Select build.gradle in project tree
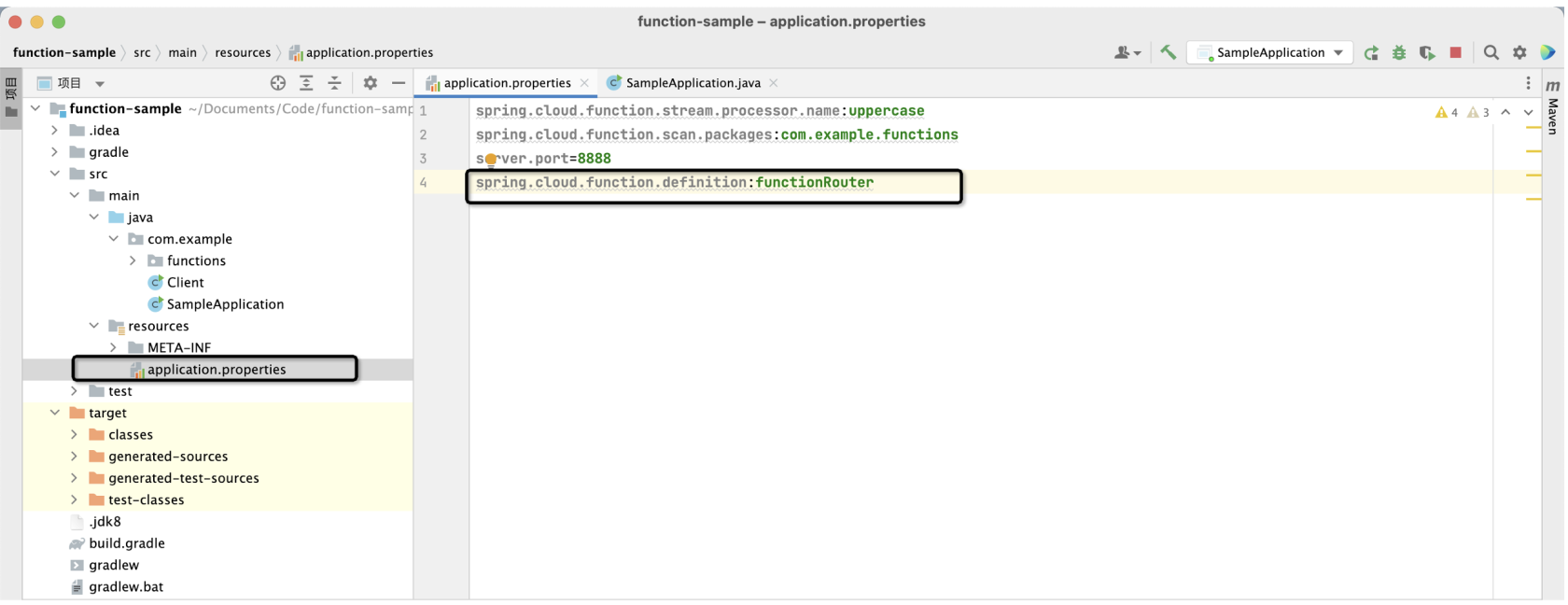The image size is (1568, 605). [126, 543]
